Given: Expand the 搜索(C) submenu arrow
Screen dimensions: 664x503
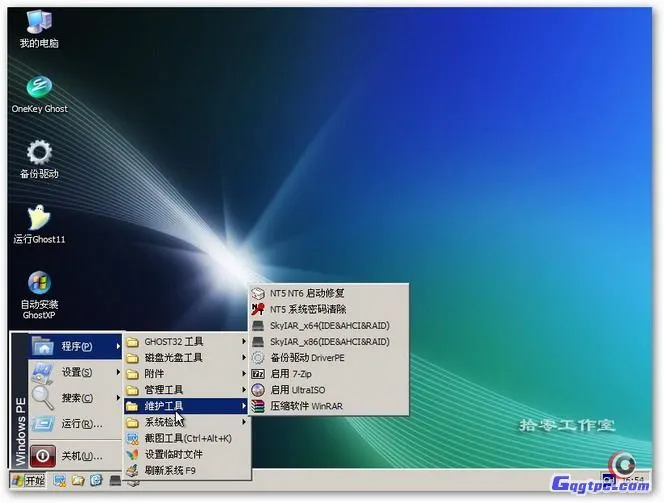Looking at the screenshot, I should pos(118,398).
